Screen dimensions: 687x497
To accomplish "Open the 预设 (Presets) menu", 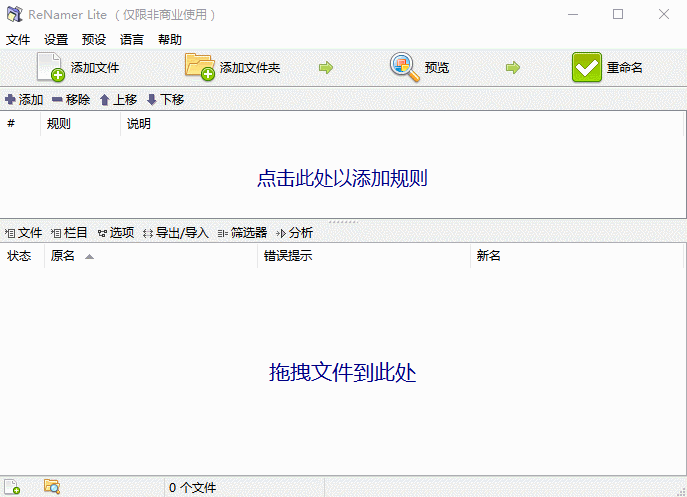I will pos(94,40).
